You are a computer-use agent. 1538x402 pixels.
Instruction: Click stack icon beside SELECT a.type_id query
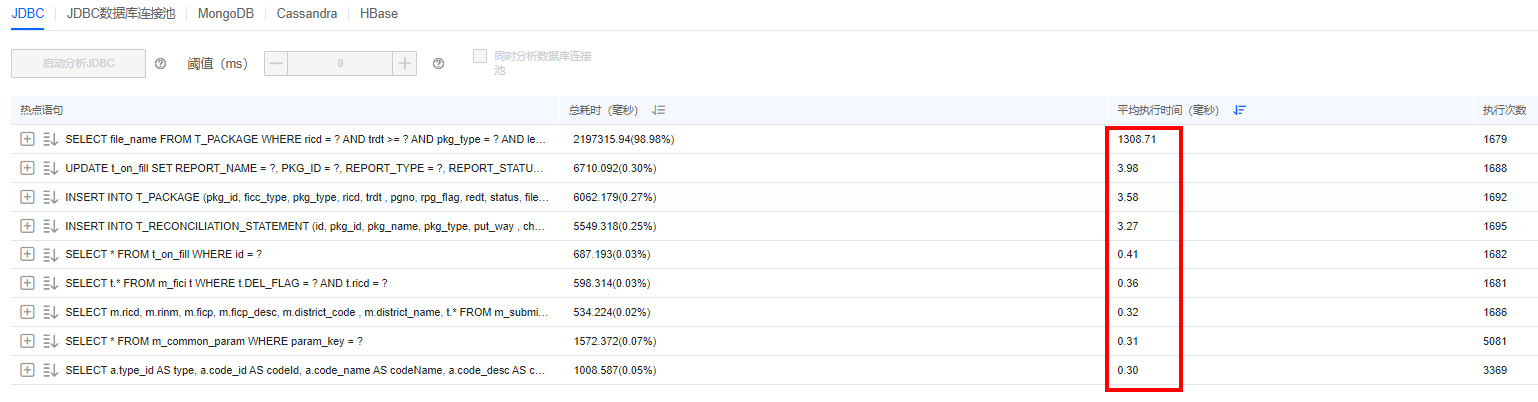coord(51,370)
